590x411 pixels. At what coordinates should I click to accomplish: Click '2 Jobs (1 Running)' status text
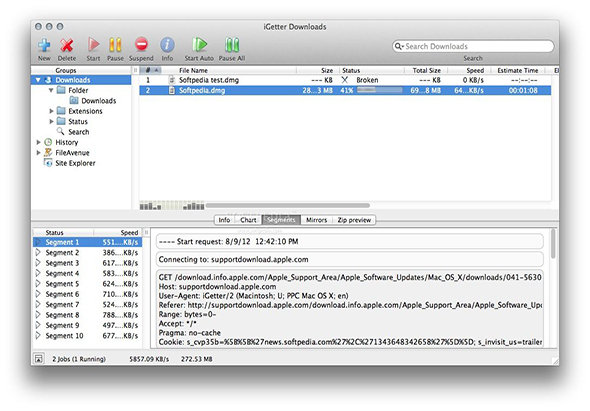tap(79, 359)
